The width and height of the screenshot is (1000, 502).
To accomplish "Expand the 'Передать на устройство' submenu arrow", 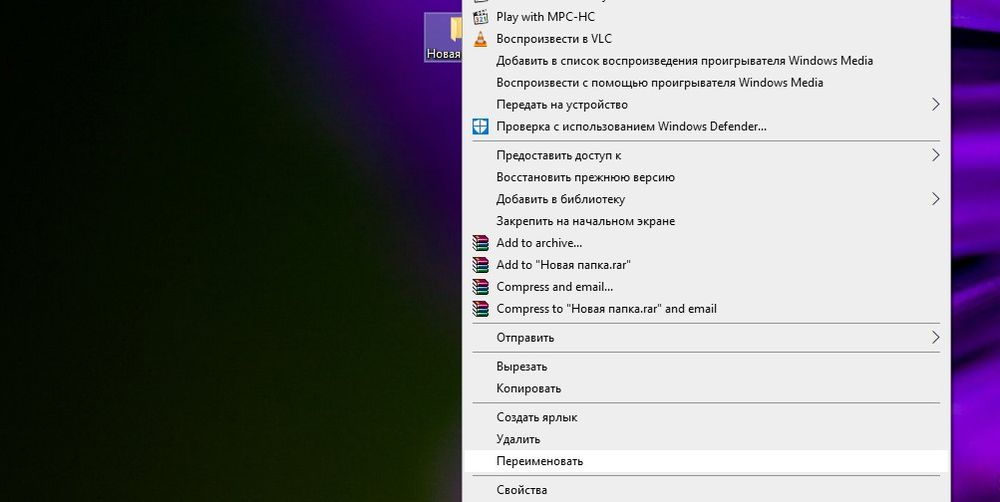I will (935, 104).
